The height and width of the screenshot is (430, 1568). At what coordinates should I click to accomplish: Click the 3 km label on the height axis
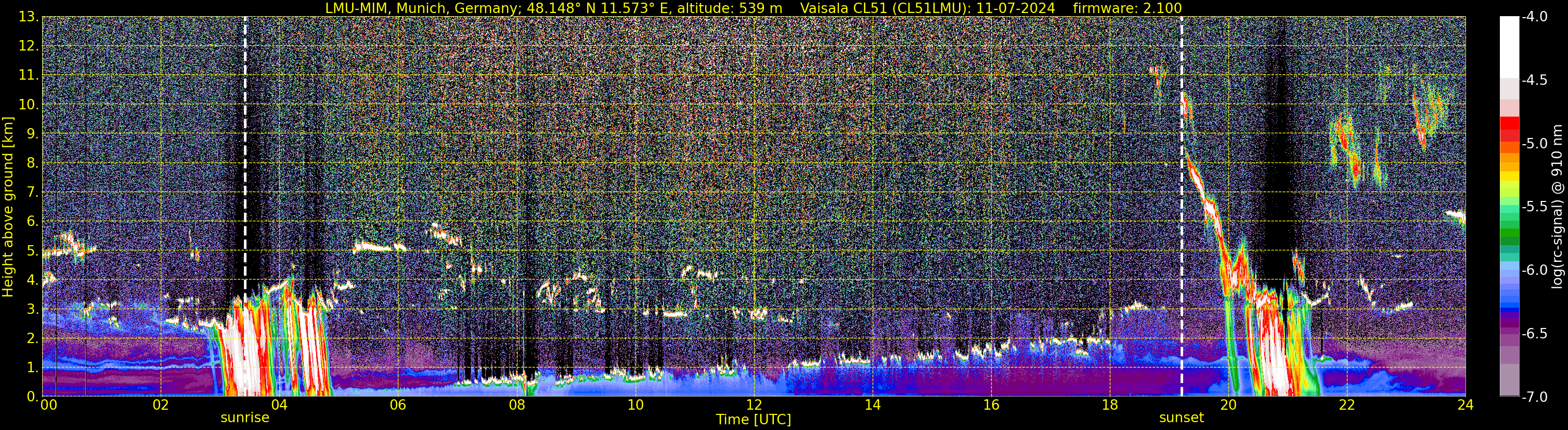(x=33, y=309)
